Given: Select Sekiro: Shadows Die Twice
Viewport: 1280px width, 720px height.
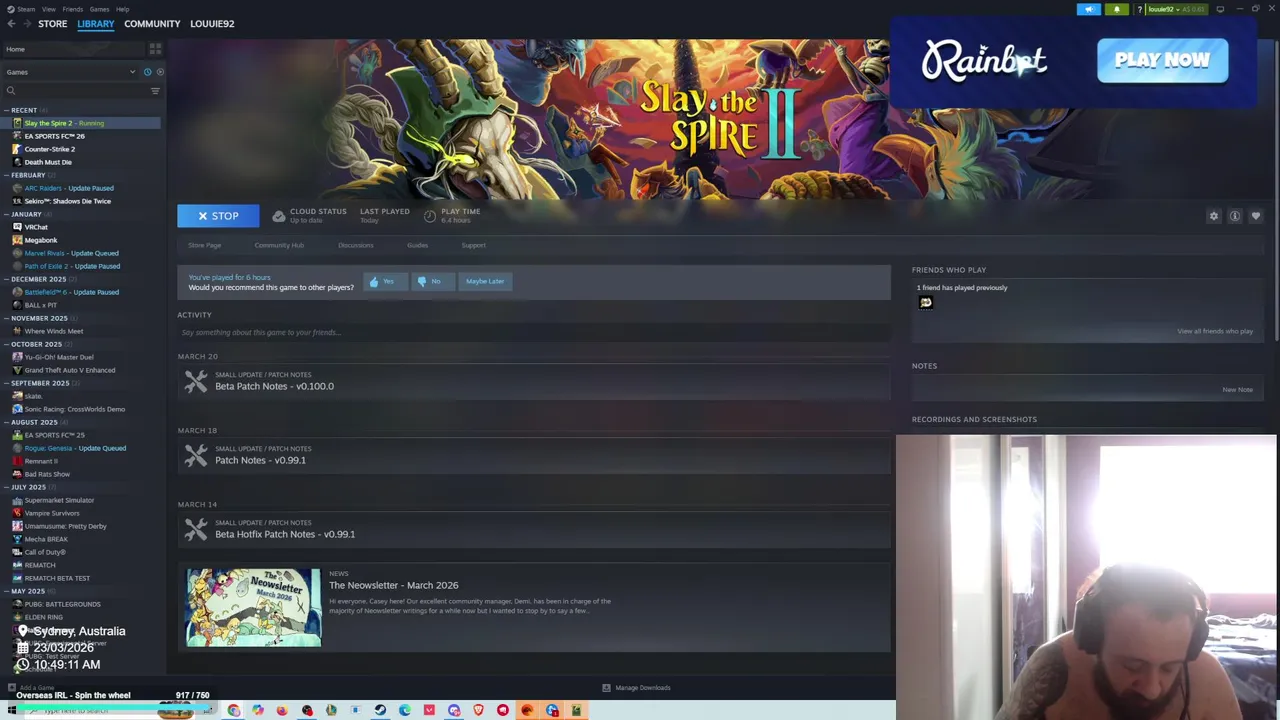Looking at the screenshot, I should [68, 201].
